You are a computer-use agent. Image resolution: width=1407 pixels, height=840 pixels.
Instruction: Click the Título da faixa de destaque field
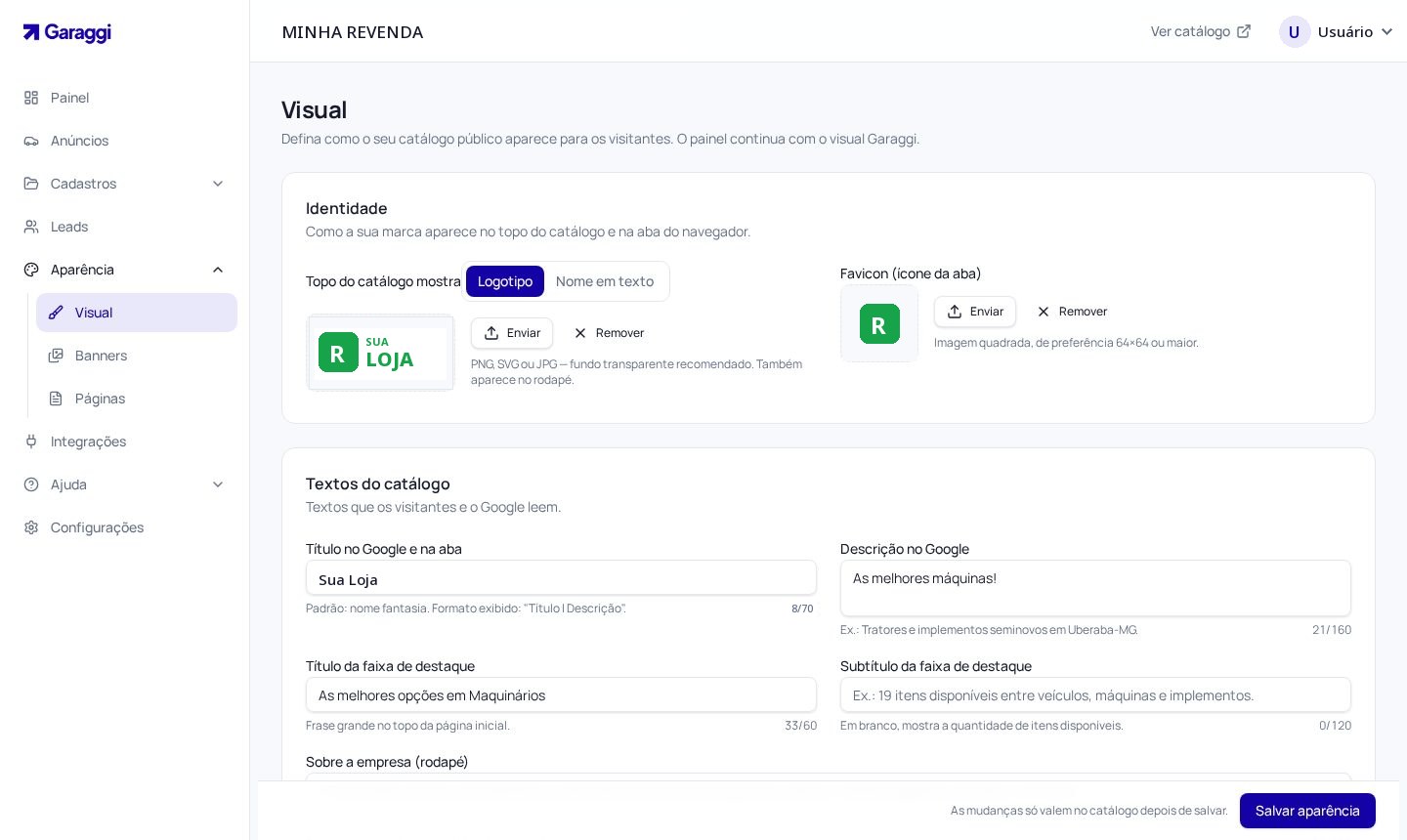561,695
